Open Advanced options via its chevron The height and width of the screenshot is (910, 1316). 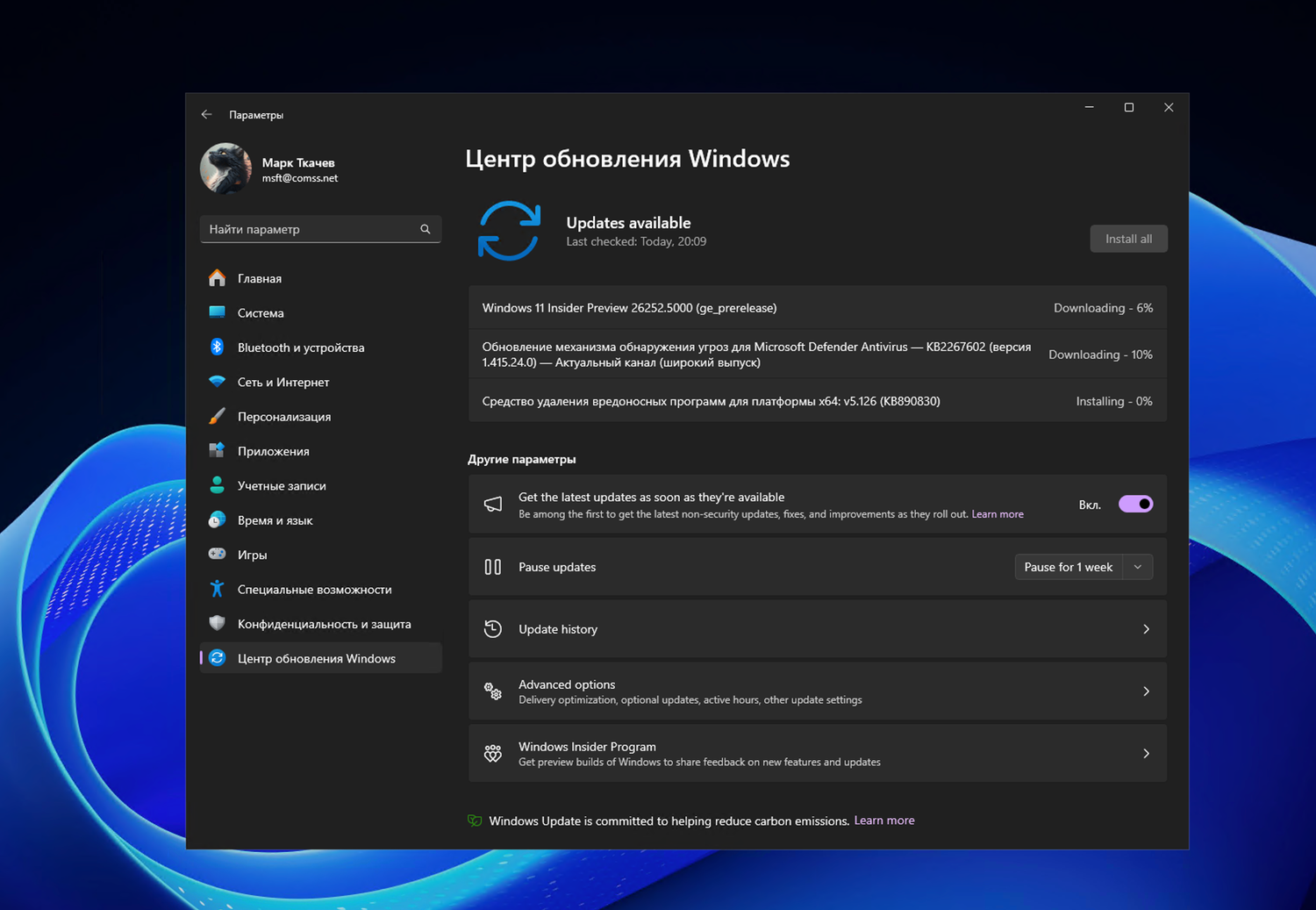[x=1146, y=691]
